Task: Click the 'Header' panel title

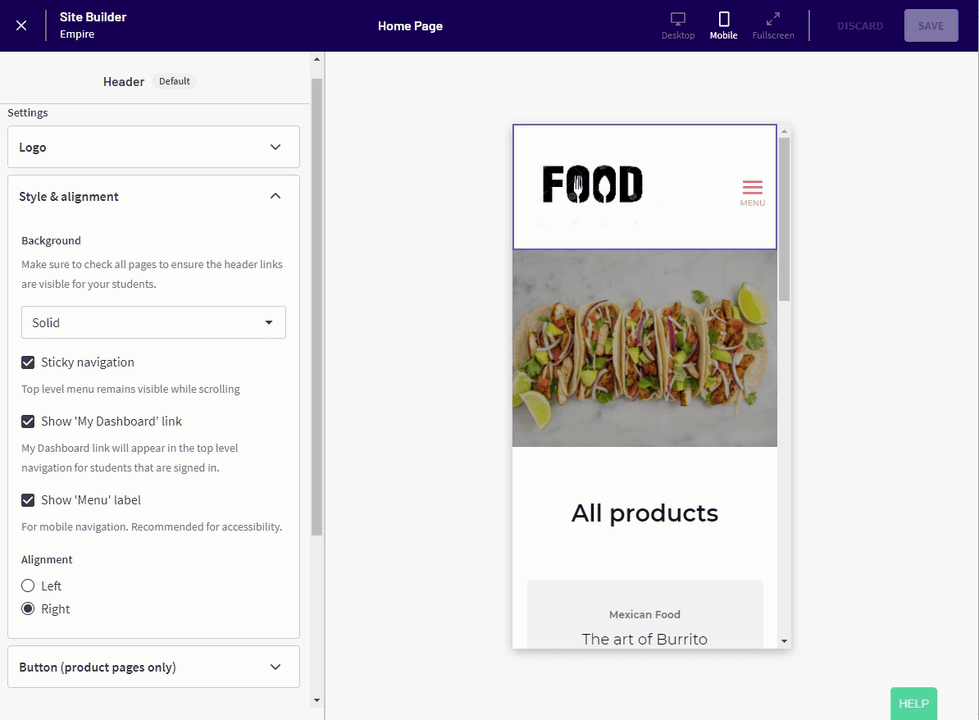Action: pyautogui.click(x=124, y=82)
